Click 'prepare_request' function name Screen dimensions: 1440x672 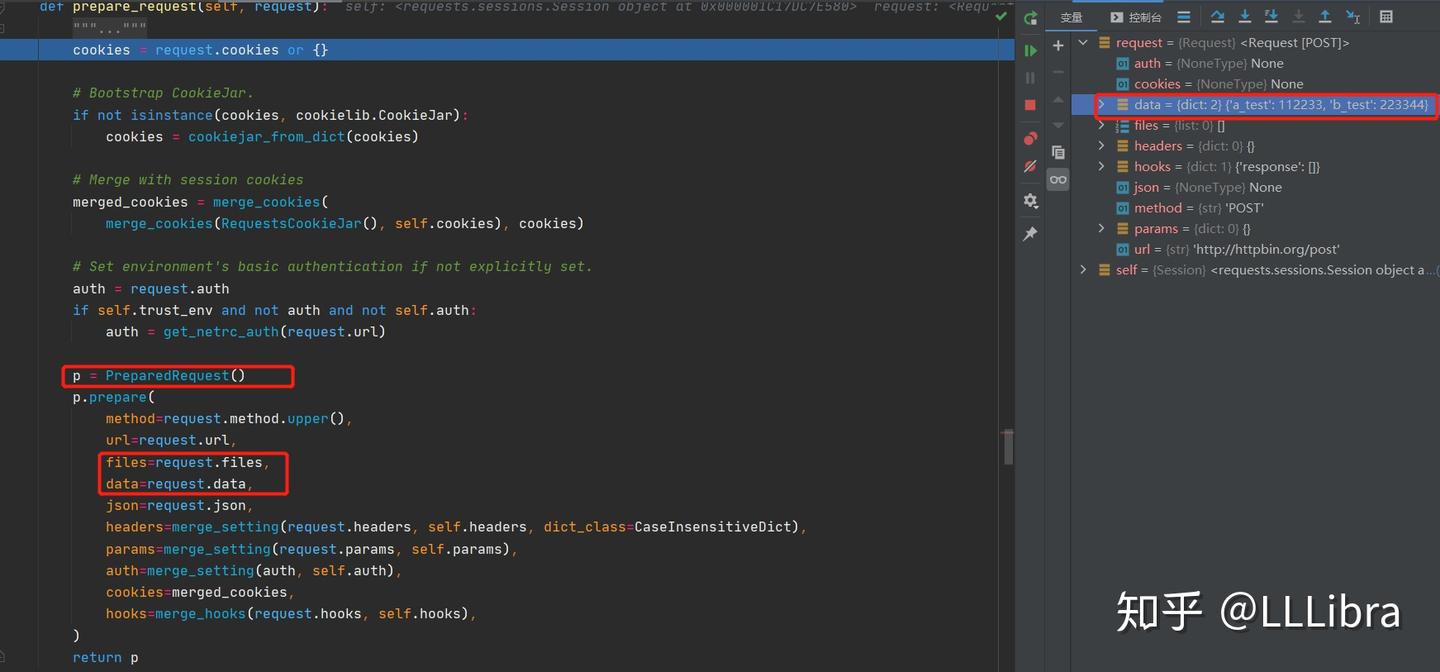134,7
